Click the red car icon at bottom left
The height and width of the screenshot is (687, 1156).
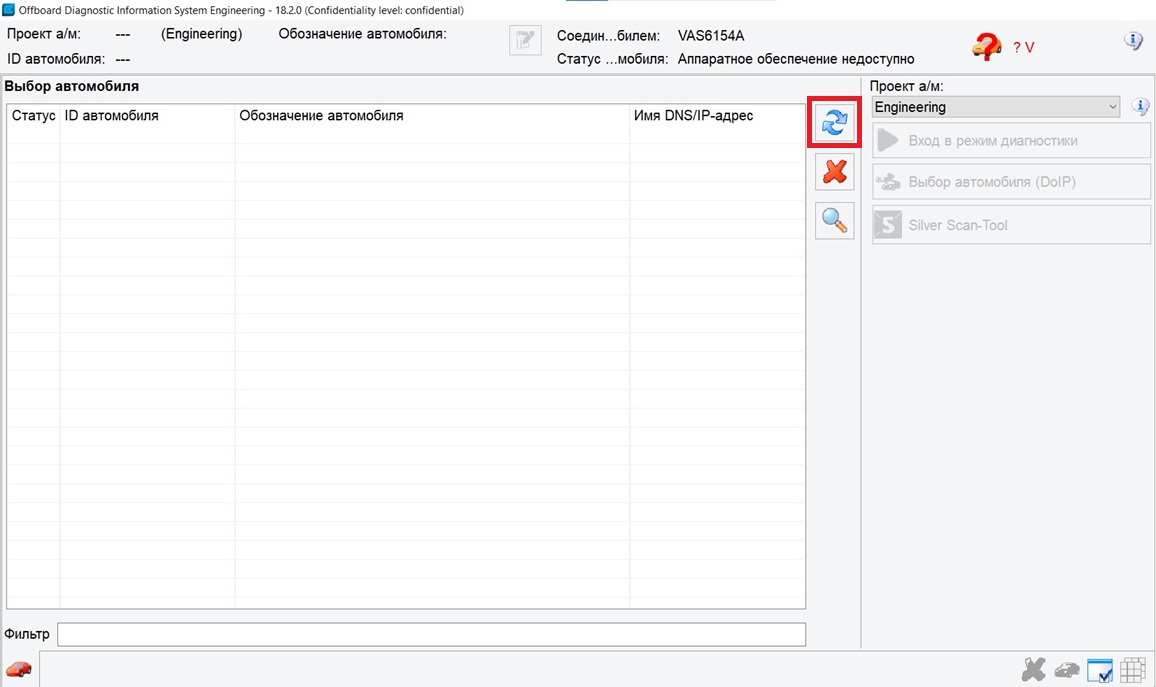(x=18, y=669)
